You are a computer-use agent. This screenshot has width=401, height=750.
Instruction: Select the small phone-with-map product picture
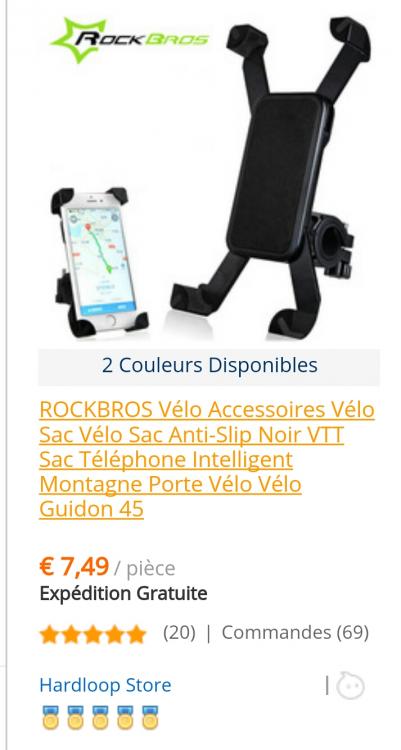click(x=99, y=263)
